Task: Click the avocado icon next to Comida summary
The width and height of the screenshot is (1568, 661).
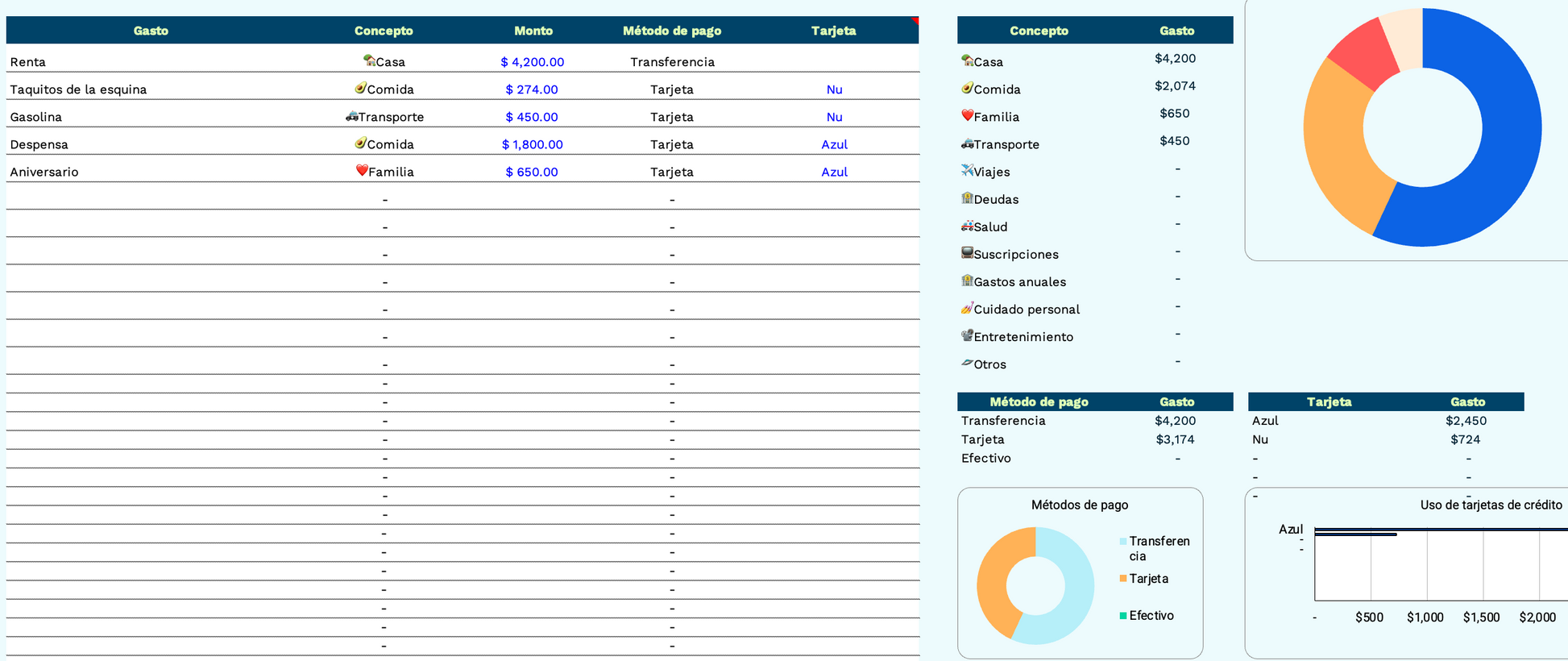Action: pyautogui.click(x=967, y=88)
